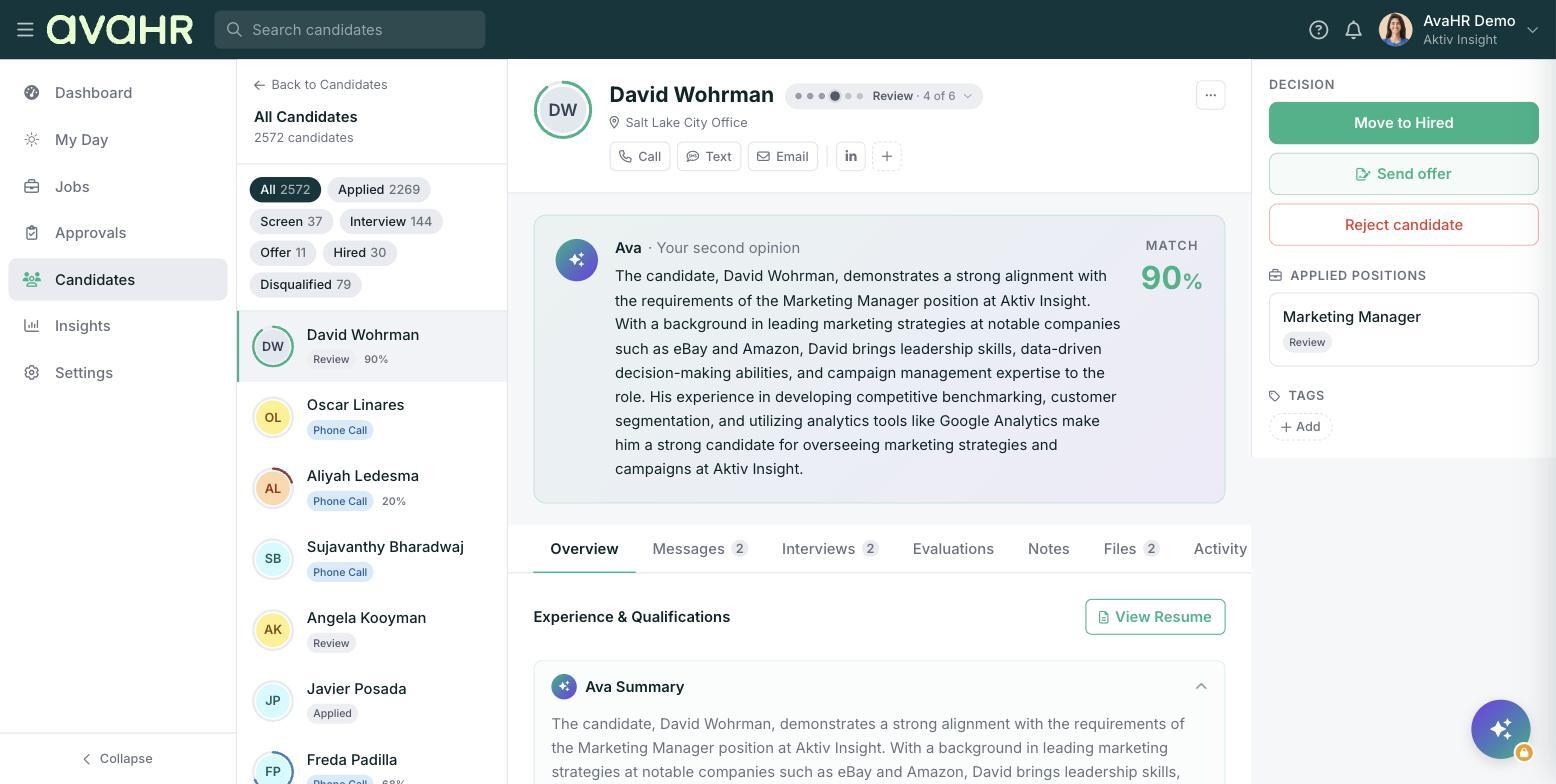Switch to the Files tab
The width and height of the screenshot is (1556, 784).
1132,549
